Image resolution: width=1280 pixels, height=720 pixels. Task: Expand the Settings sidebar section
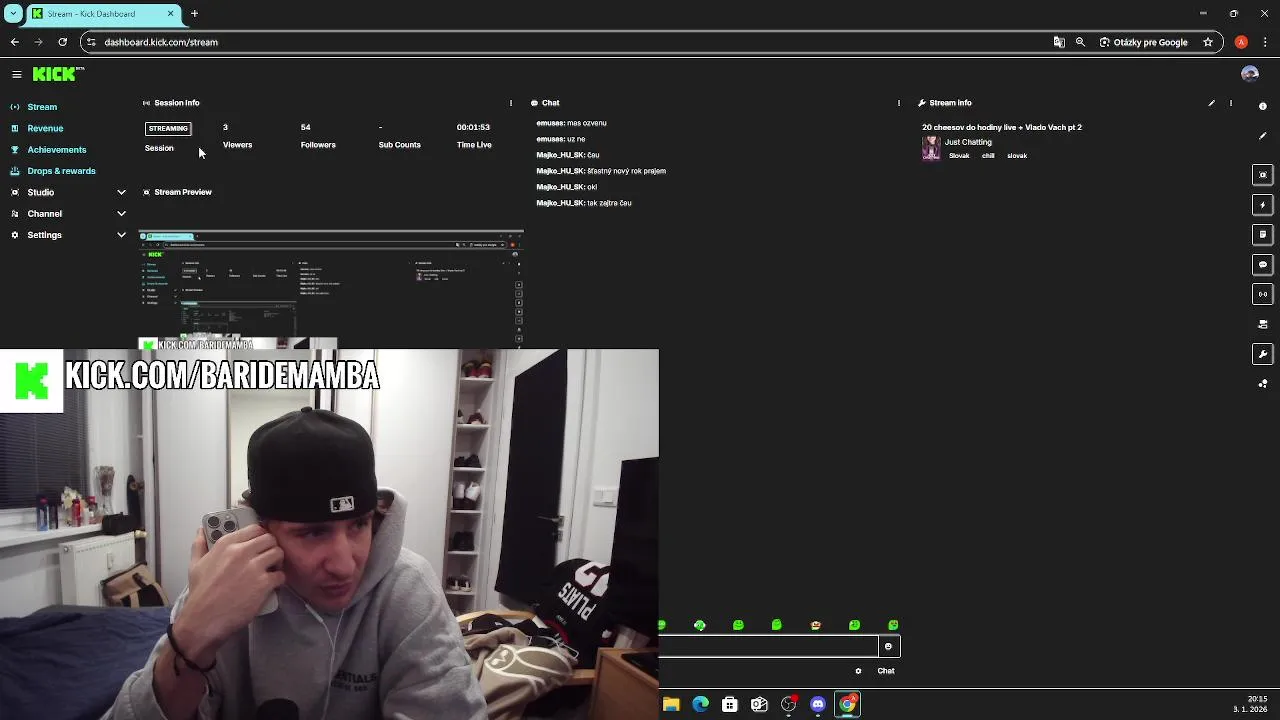click(x=121, y=235)
